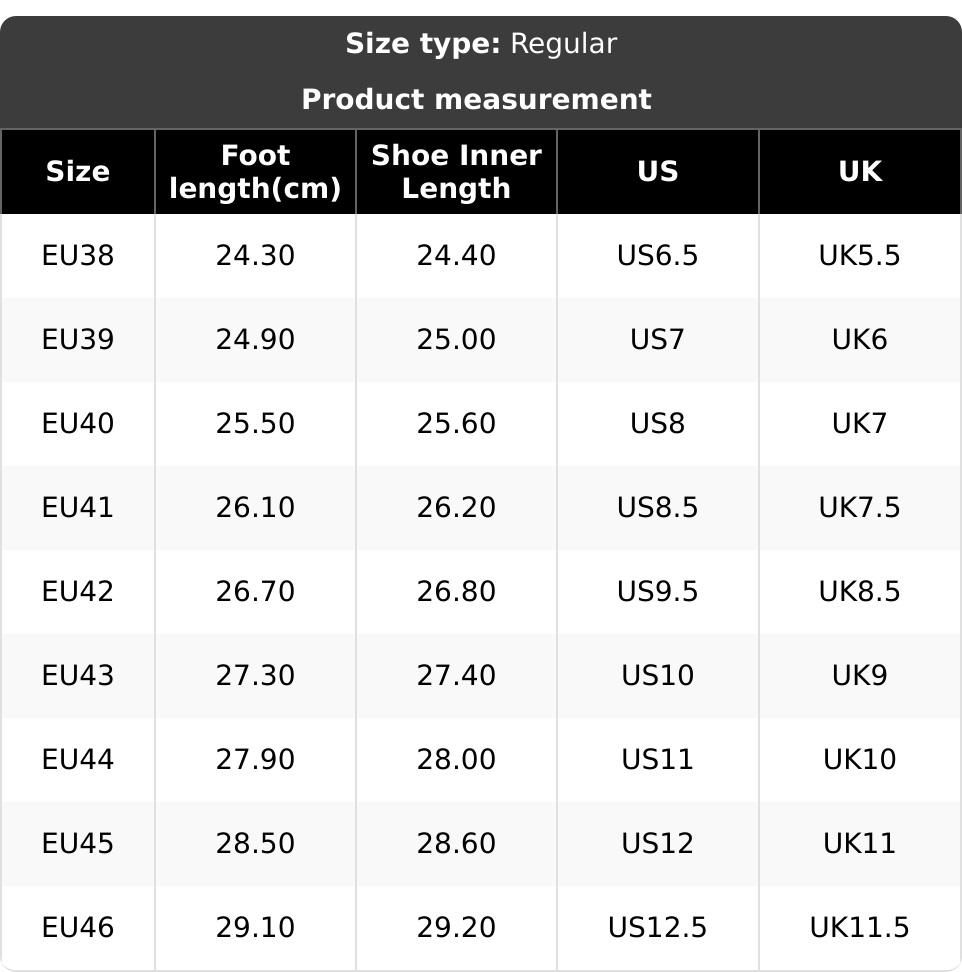Select the EU44 size cell
Viewport: 962px width, 972px height.
pos(78,760)
